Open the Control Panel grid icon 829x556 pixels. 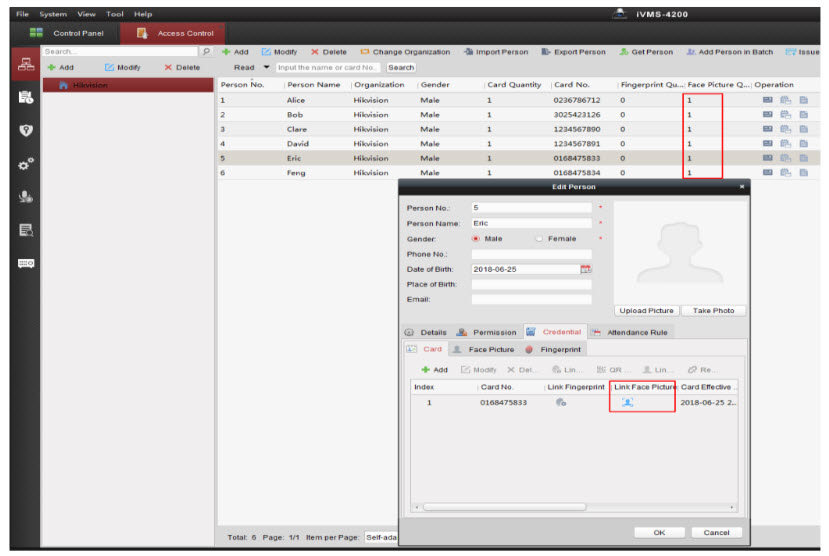click(36, 33)
